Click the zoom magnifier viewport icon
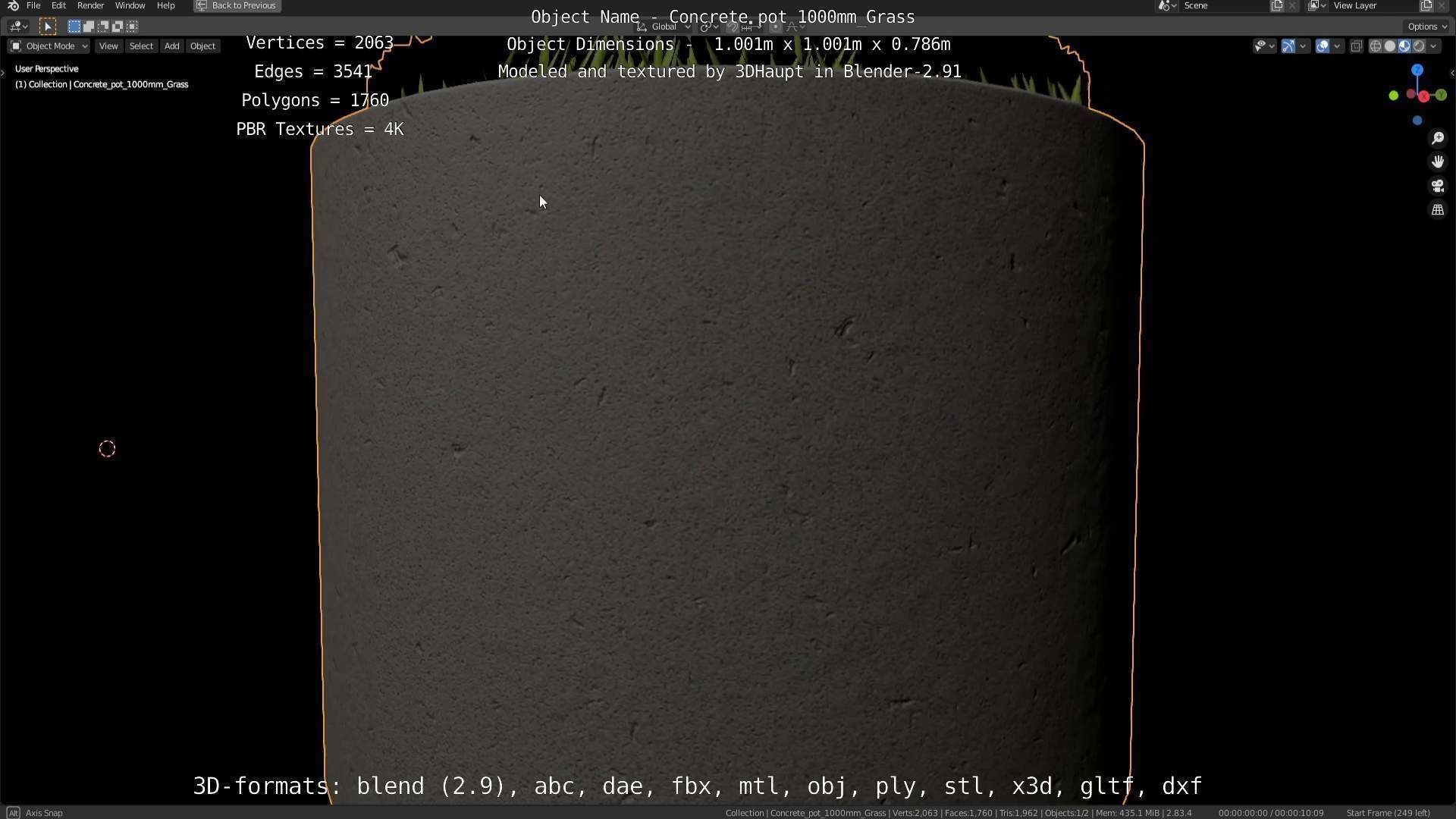This screenshot has height=819, width=1456. 1437,138
